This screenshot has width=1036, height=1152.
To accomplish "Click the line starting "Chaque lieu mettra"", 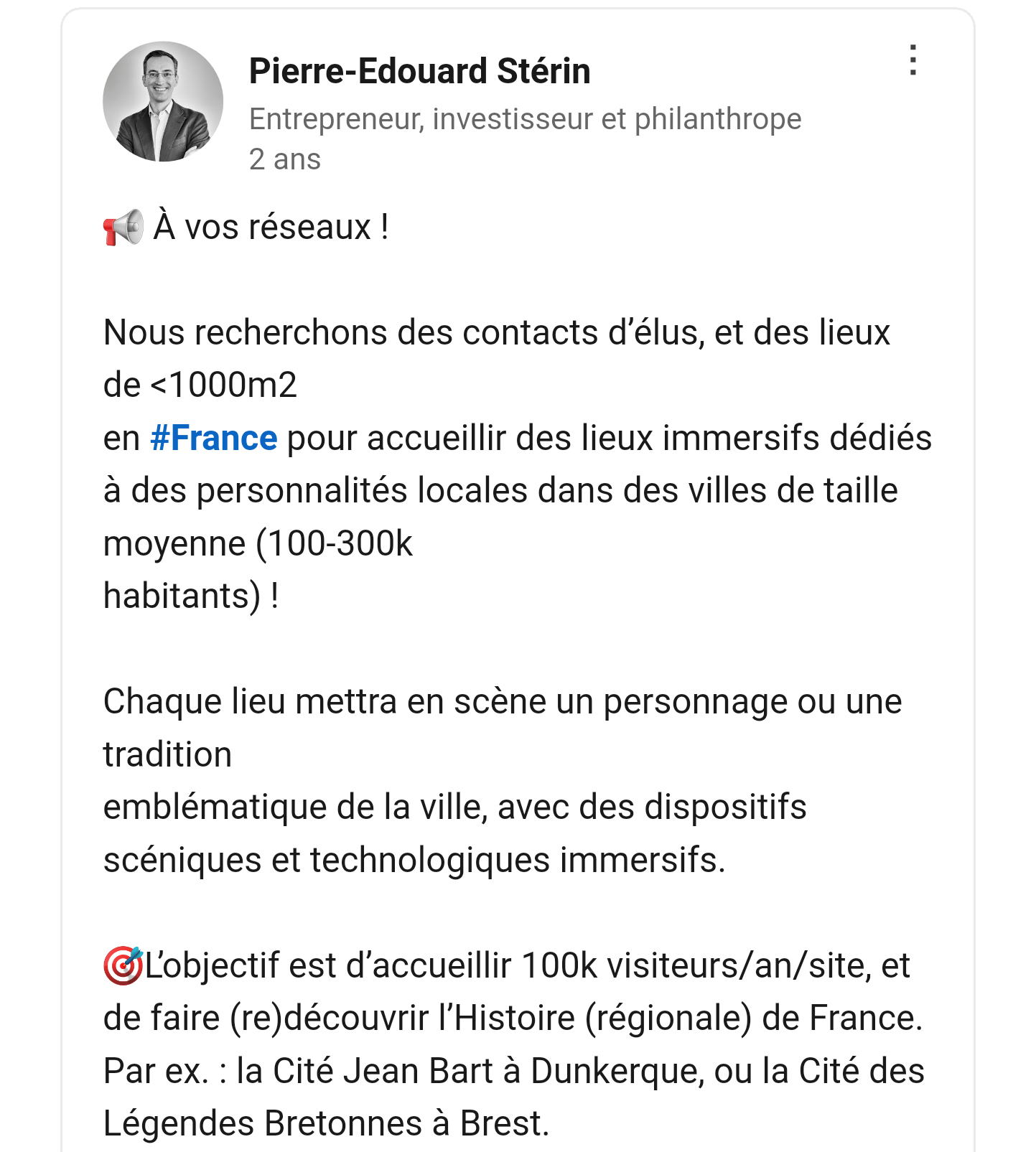I will (x=502, y=701).
